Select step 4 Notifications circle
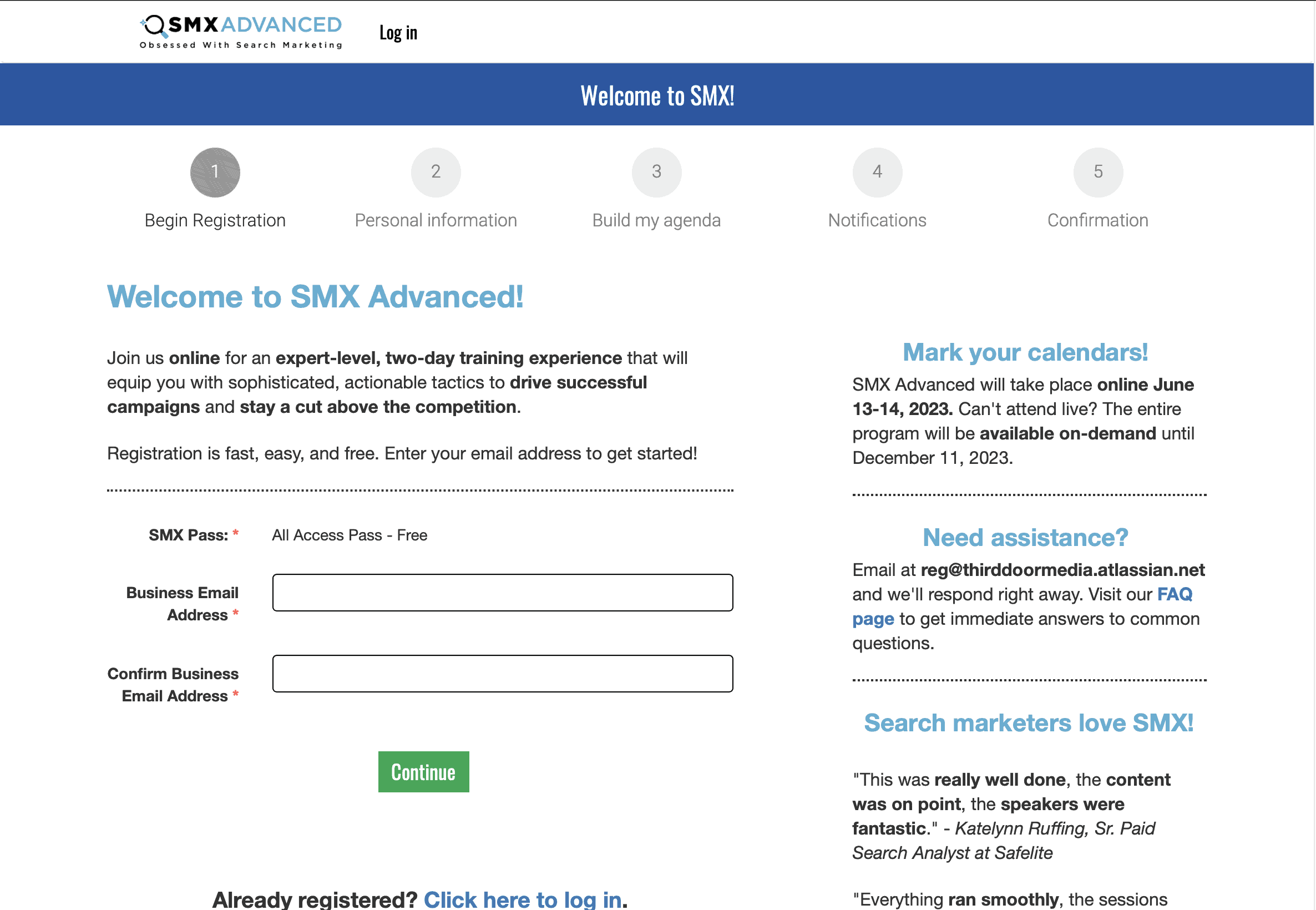This screenshot has width=1316, height=910. pos(877,172)
